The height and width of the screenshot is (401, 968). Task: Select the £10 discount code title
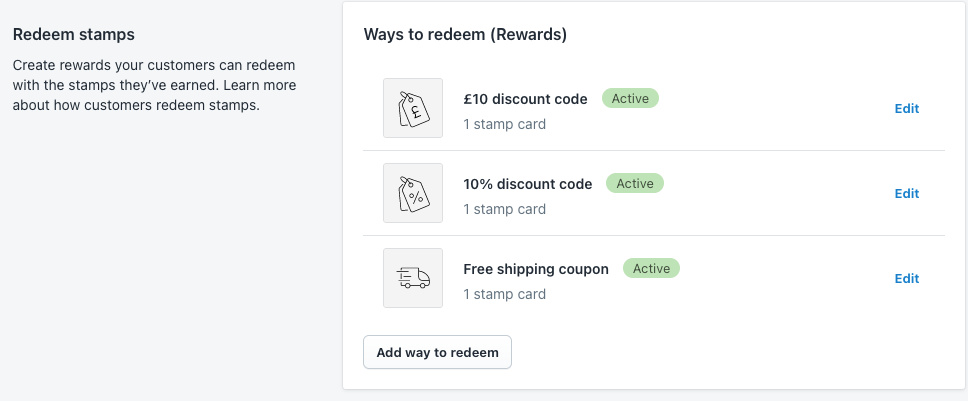pos(525,99)
